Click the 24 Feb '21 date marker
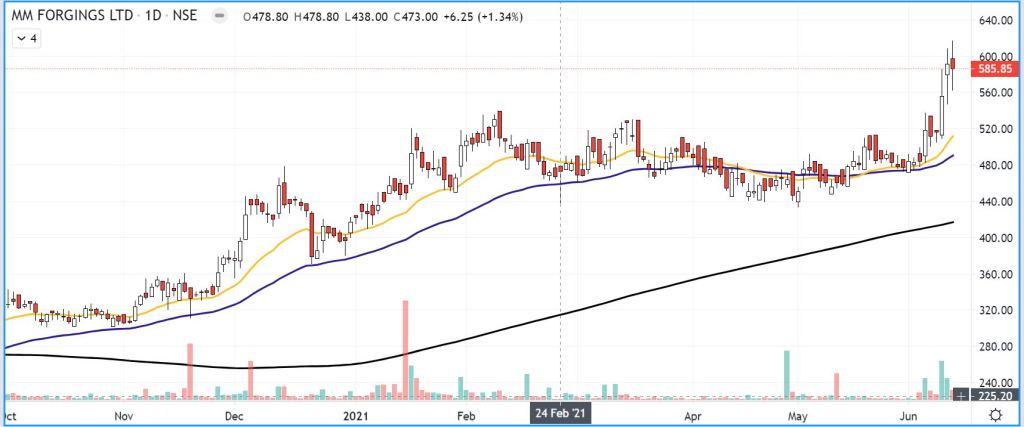This screenshot has width=1024, height=427. point(560,414)
